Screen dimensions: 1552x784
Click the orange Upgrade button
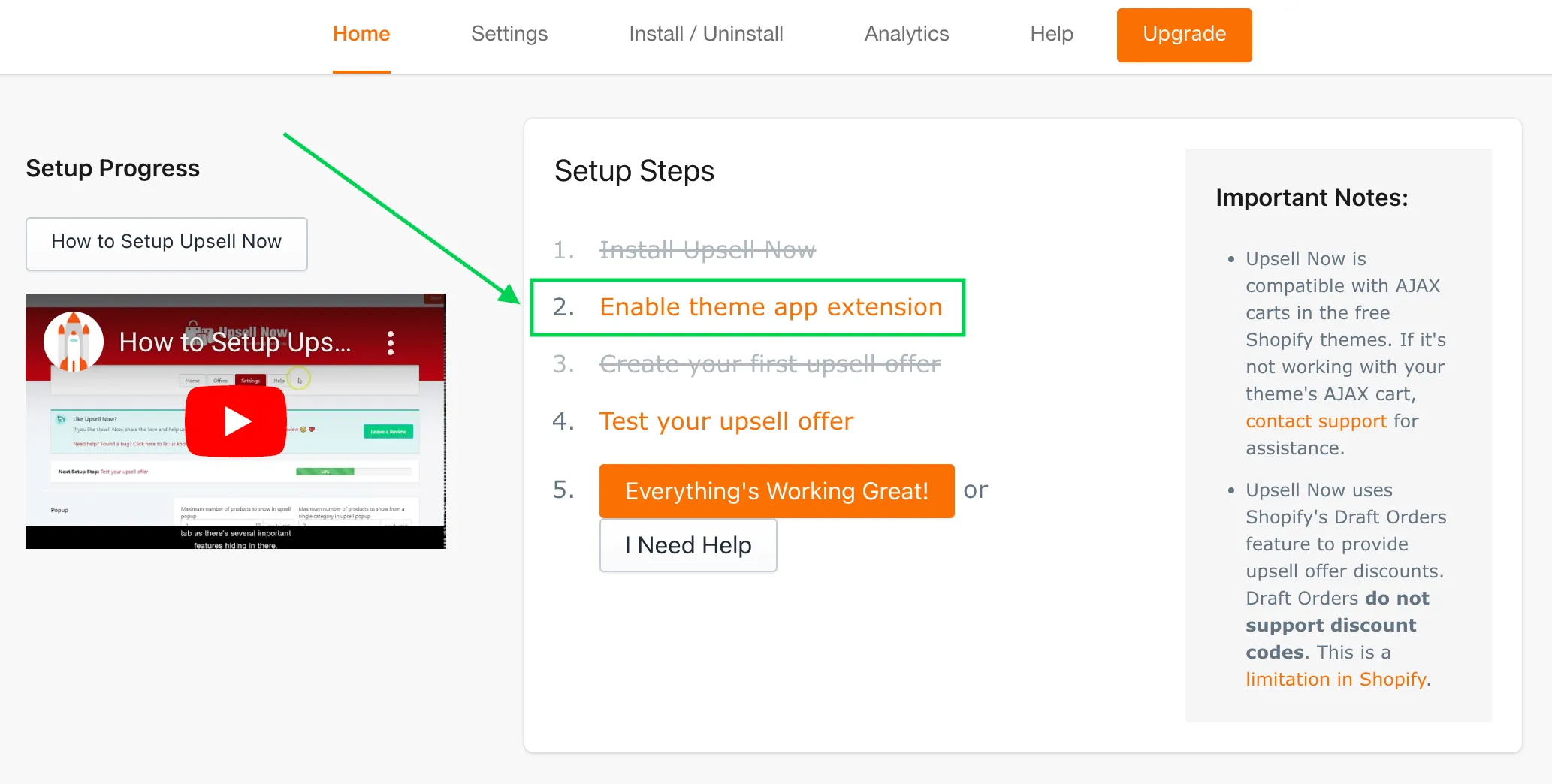pos(1185,35)
